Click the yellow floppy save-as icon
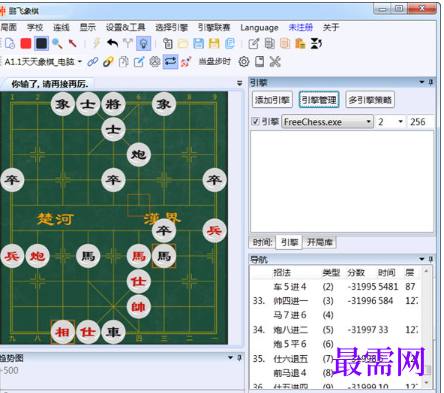Screen dimensions: 444x393 tap(214, 43)
